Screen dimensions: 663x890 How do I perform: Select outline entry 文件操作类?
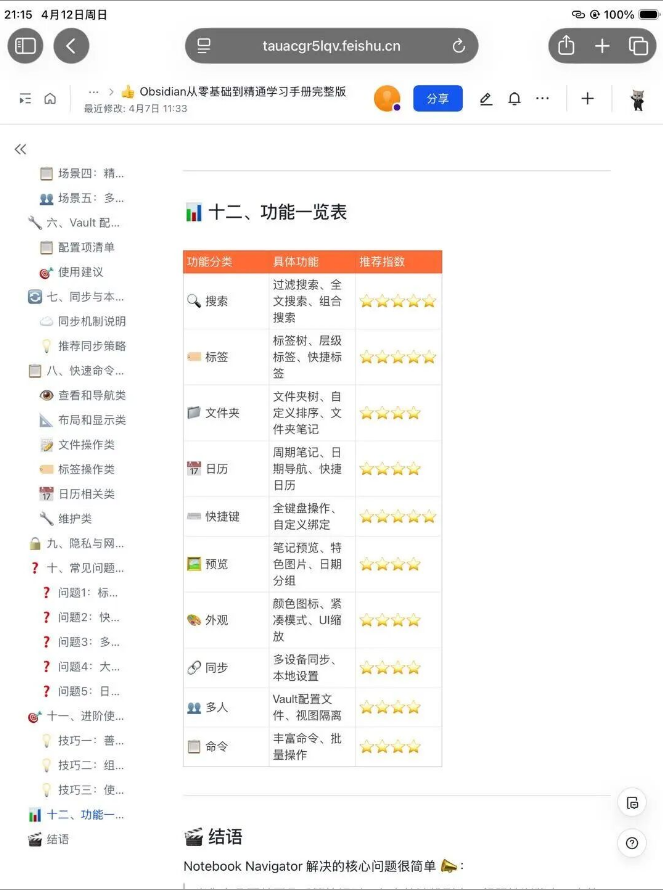tap(77, 444)
